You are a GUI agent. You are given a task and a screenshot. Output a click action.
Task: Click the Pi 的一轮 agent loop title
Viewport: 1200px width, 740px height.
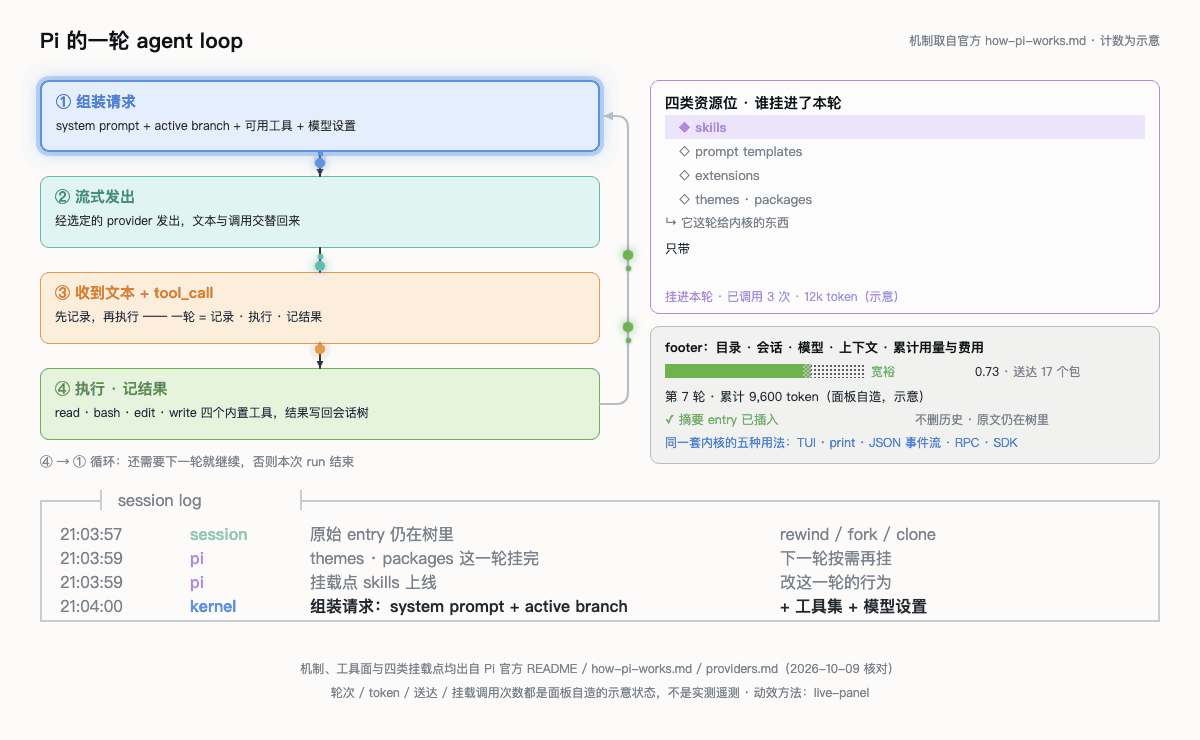coord(141,41)
